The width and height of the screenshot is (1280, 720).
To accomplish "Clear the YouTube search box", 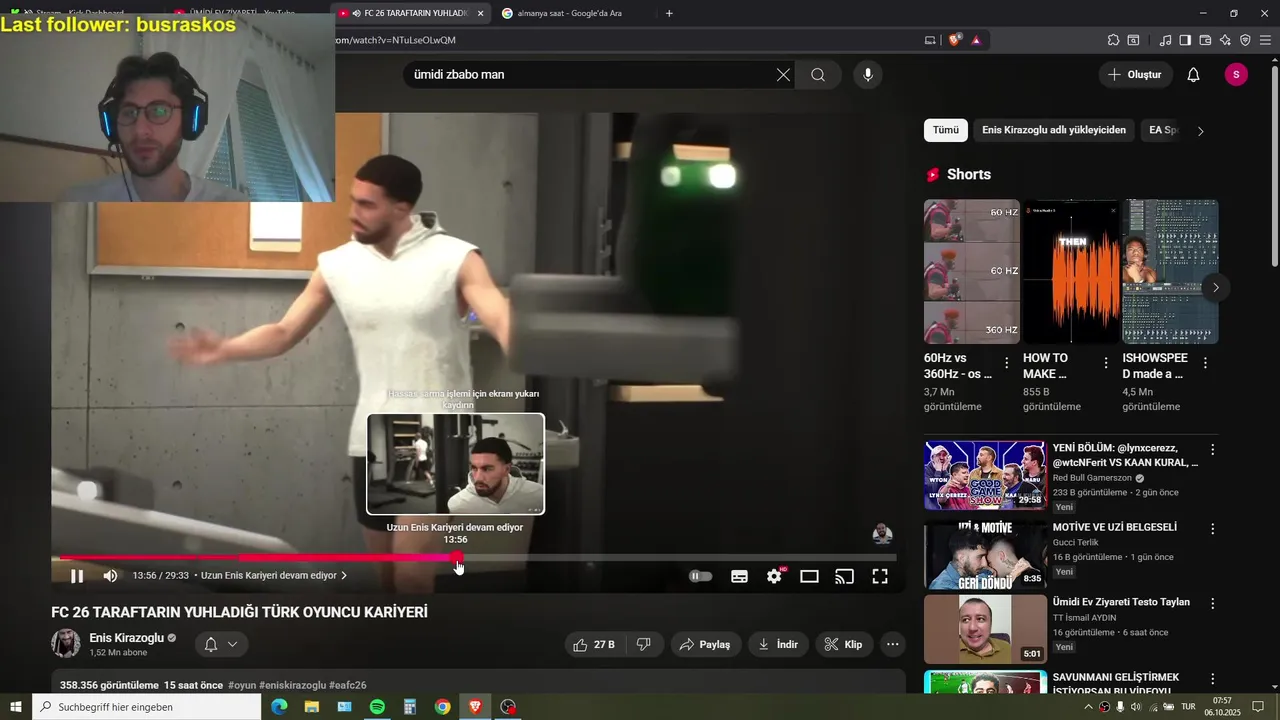I will tap(783, 75).
